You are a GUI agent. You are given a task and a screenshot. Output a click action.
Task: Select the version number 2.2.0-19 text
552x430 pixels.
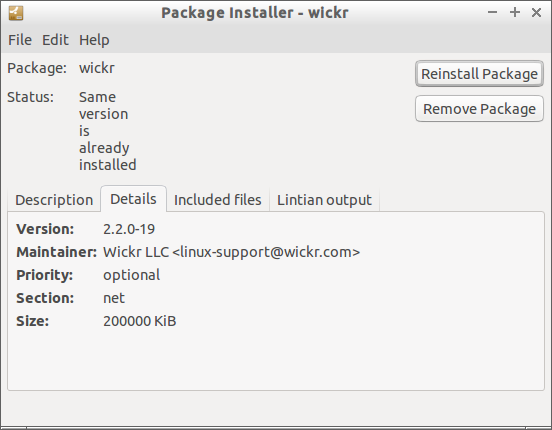click(129, 229)
